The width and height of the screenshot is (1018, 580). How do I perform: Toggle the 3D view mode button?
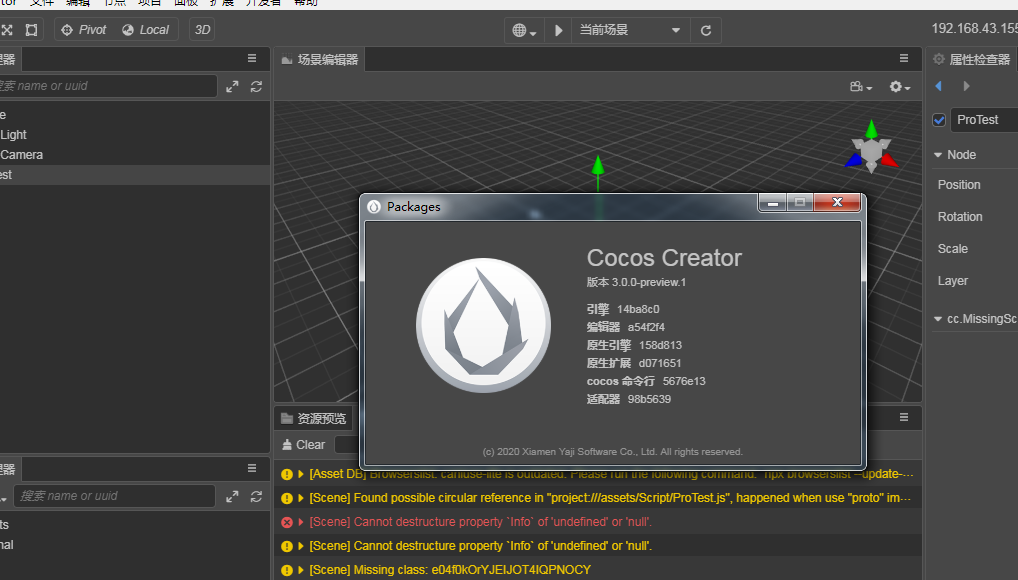coord(203,30)
